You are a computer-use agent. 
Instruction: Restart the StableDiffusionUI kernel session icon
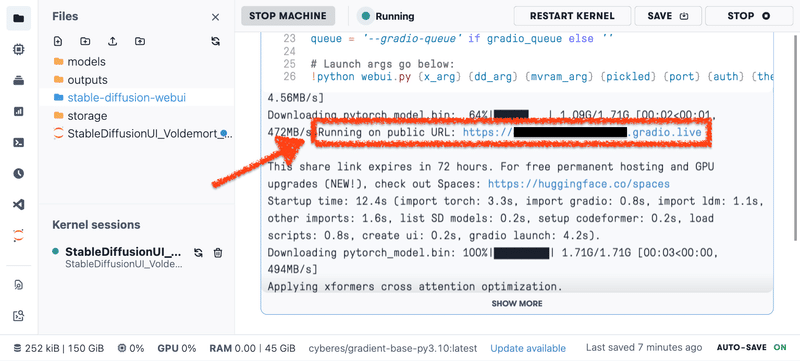[198, 252]
